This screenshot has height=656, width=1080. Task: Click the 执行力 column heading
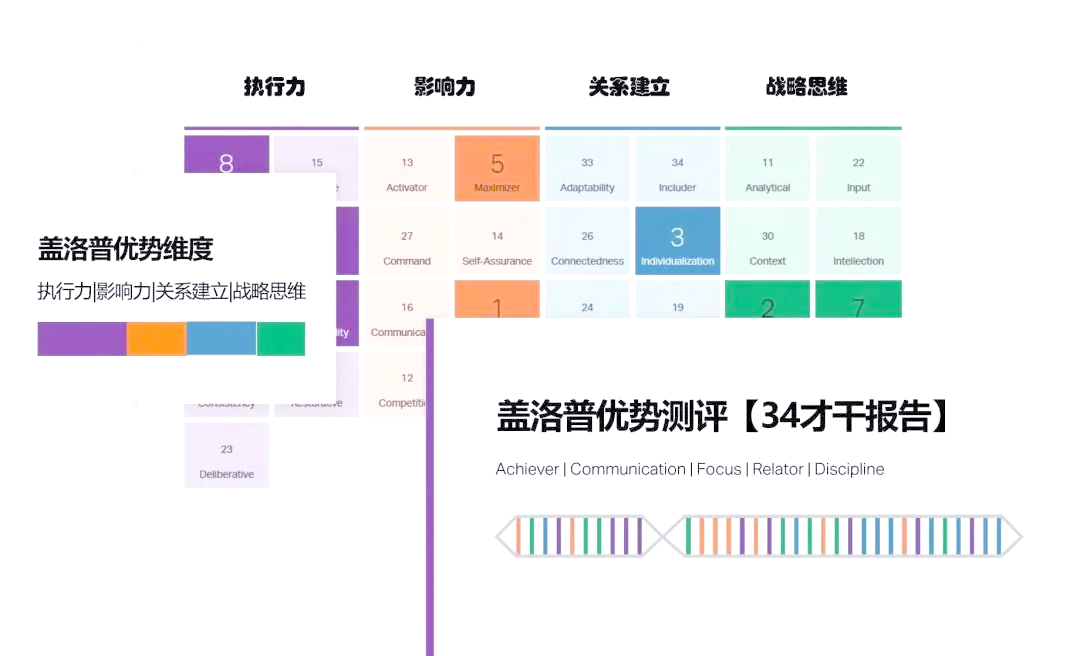(x=274, y=87)
